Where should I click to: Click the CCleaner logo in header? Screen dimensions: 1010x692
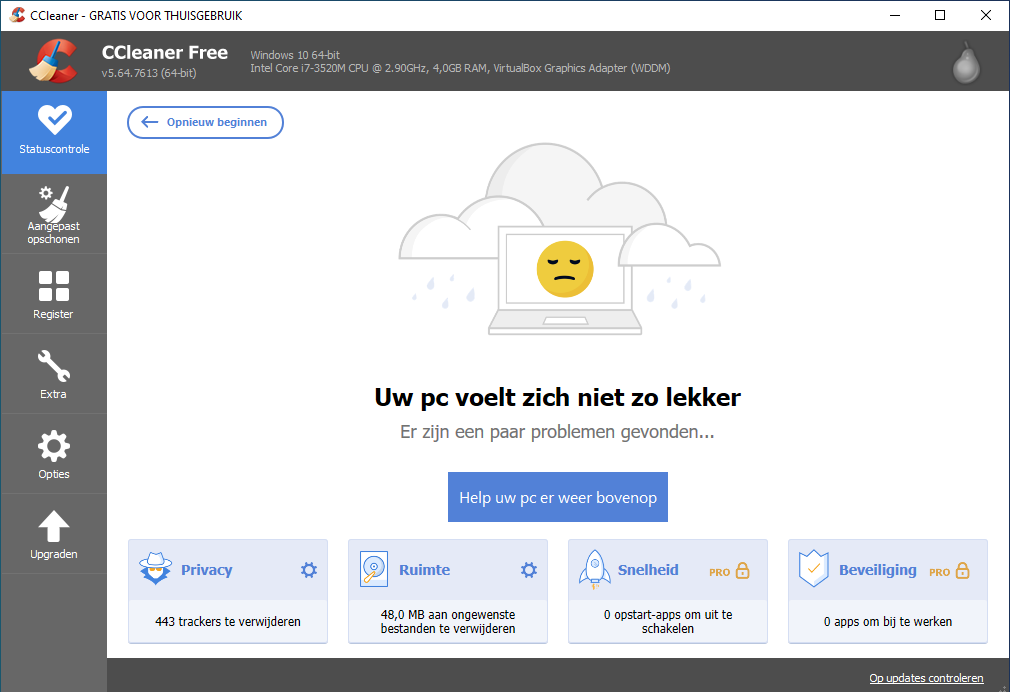tap(54, 61)
